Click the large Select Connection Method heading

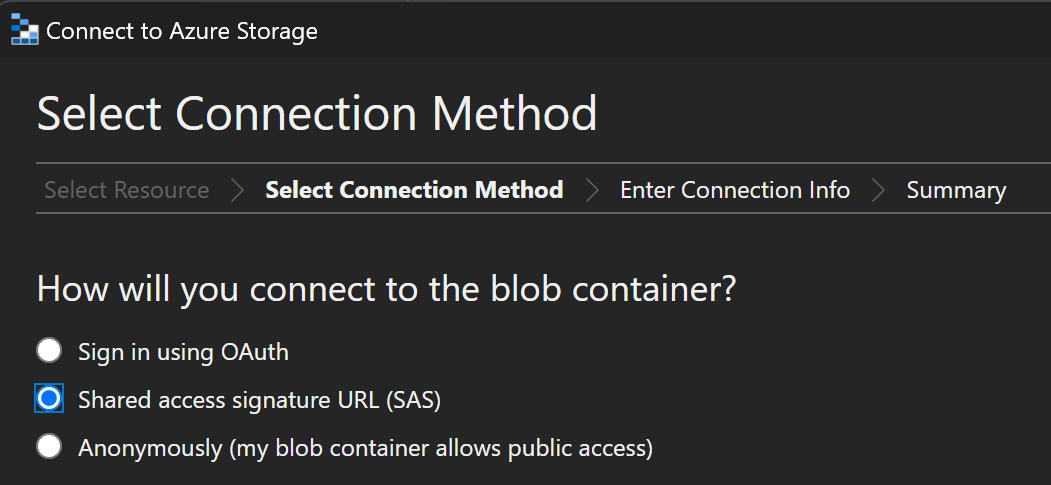coord(317,114)
